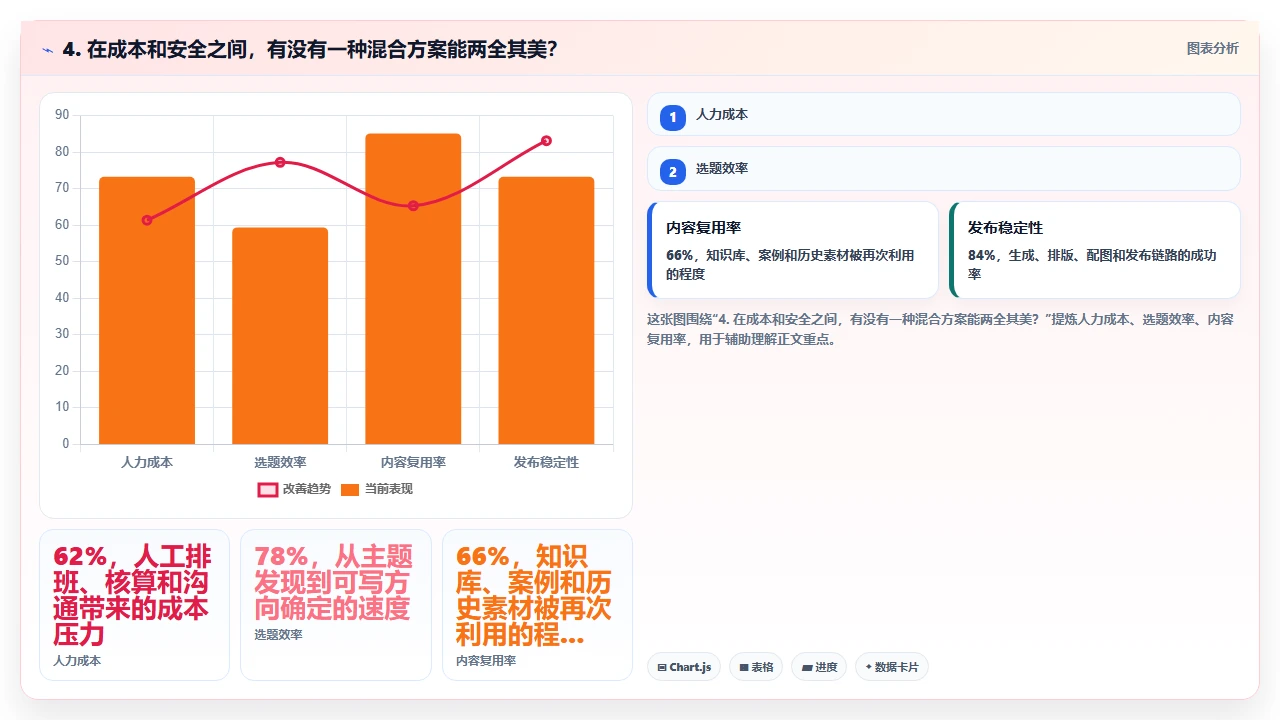
Task: Select the numbered item 1 人力成本
Action: [944, 115]
